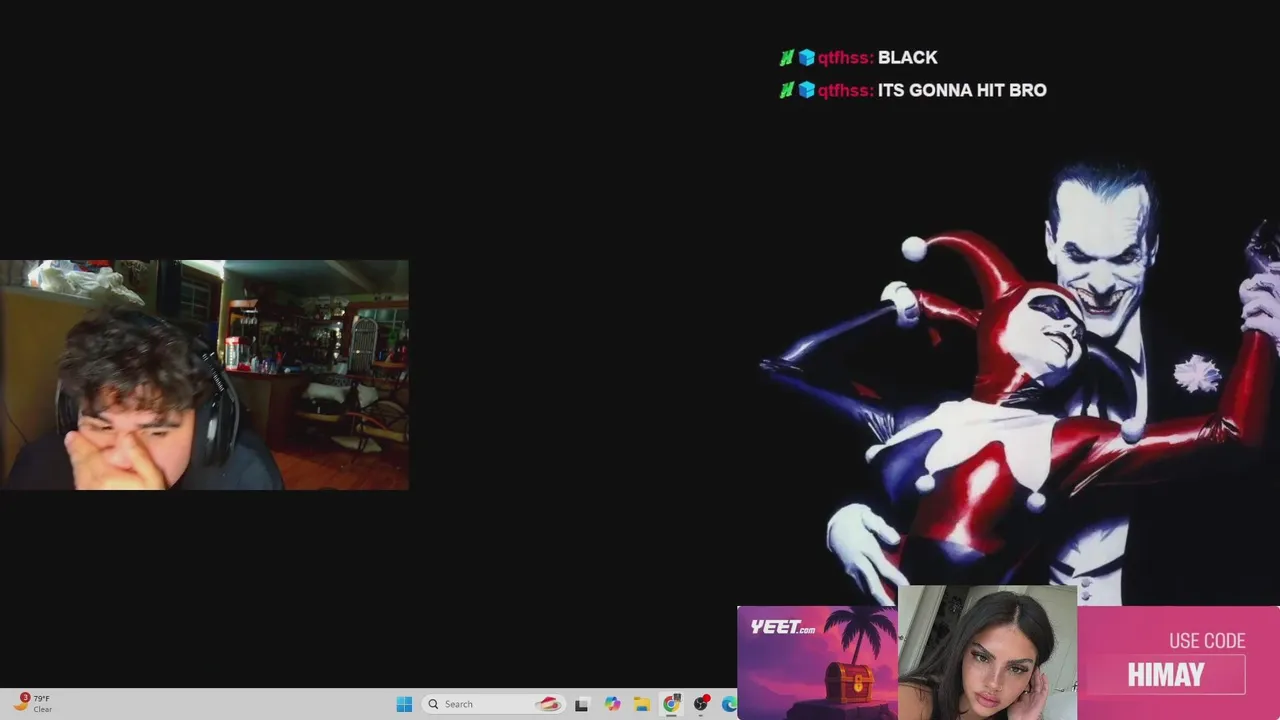Switch to Google Chrome in the taskbar
The width and height of the screenshot is (1280, 720).
tap(671, 704)
